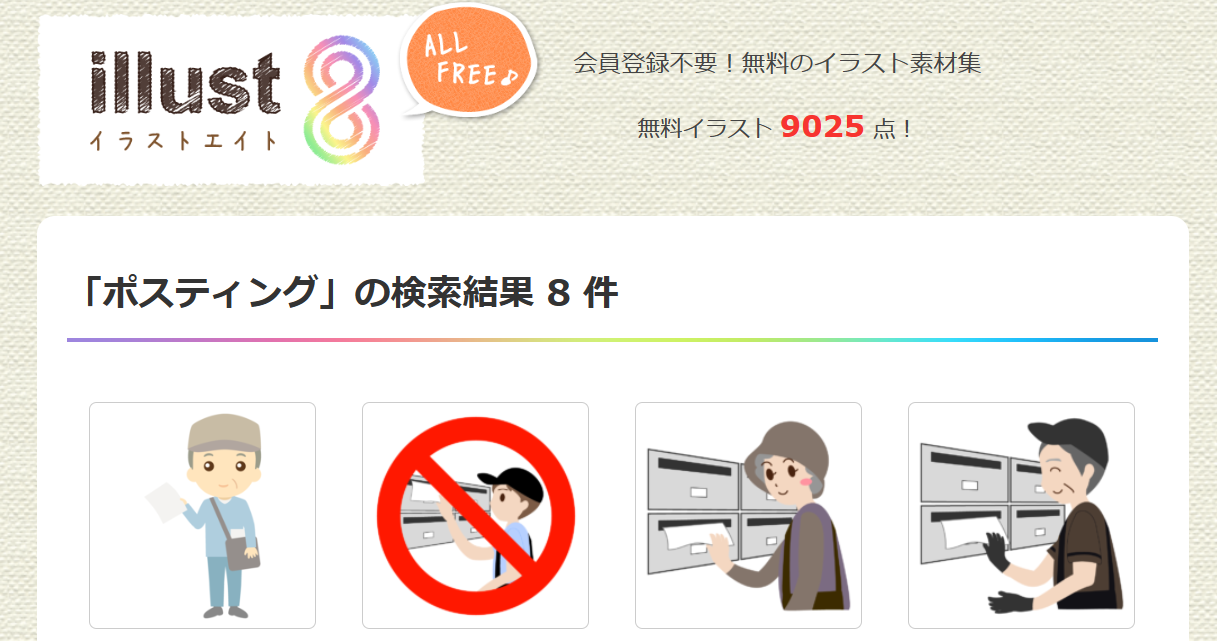Screen dimensions: 1217x641
Task: Click the red 9025 illustration count
Action: [822, 127]
